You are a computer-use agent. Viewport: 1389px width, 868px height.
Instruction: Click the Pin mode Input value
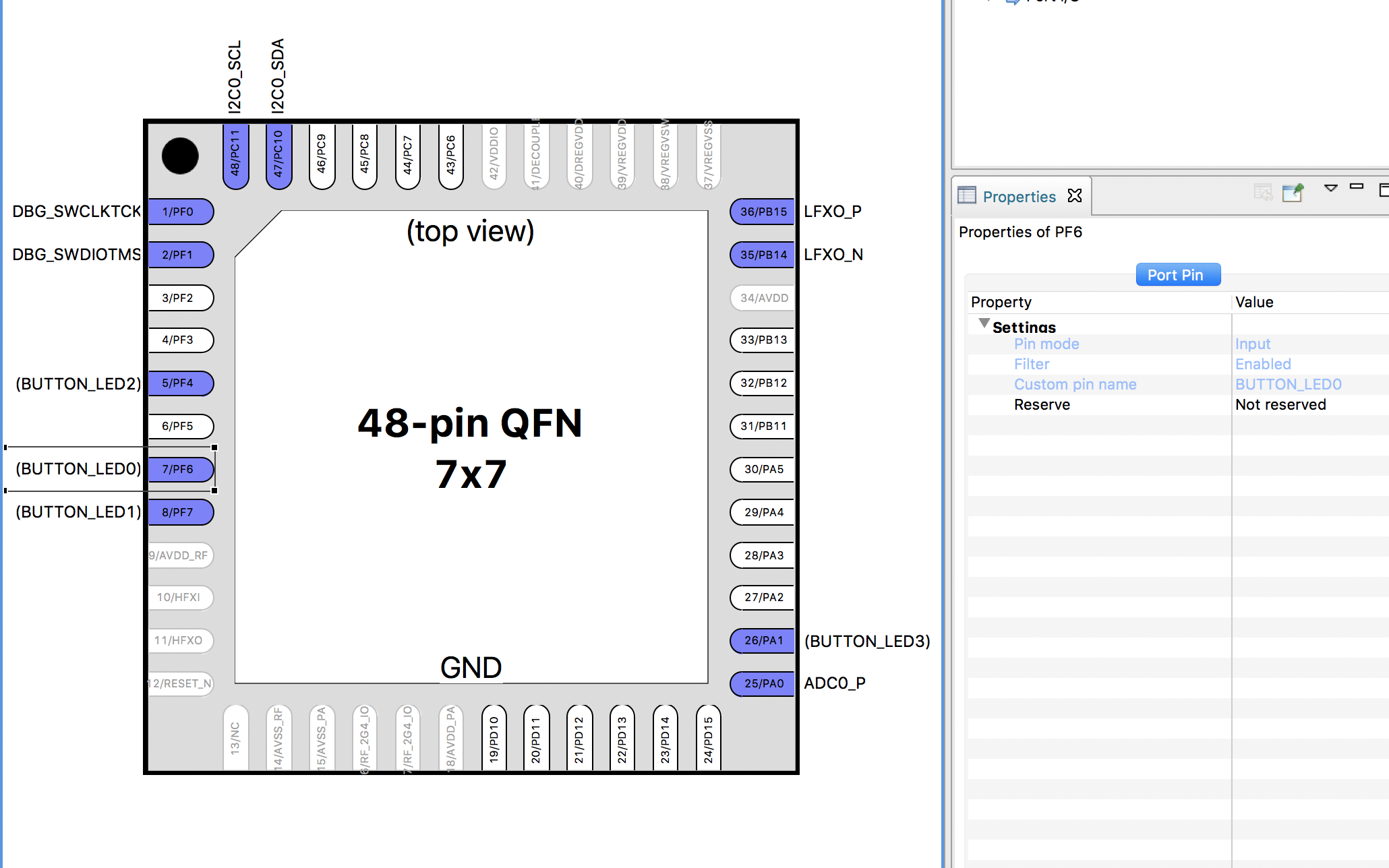point(1253,344)
